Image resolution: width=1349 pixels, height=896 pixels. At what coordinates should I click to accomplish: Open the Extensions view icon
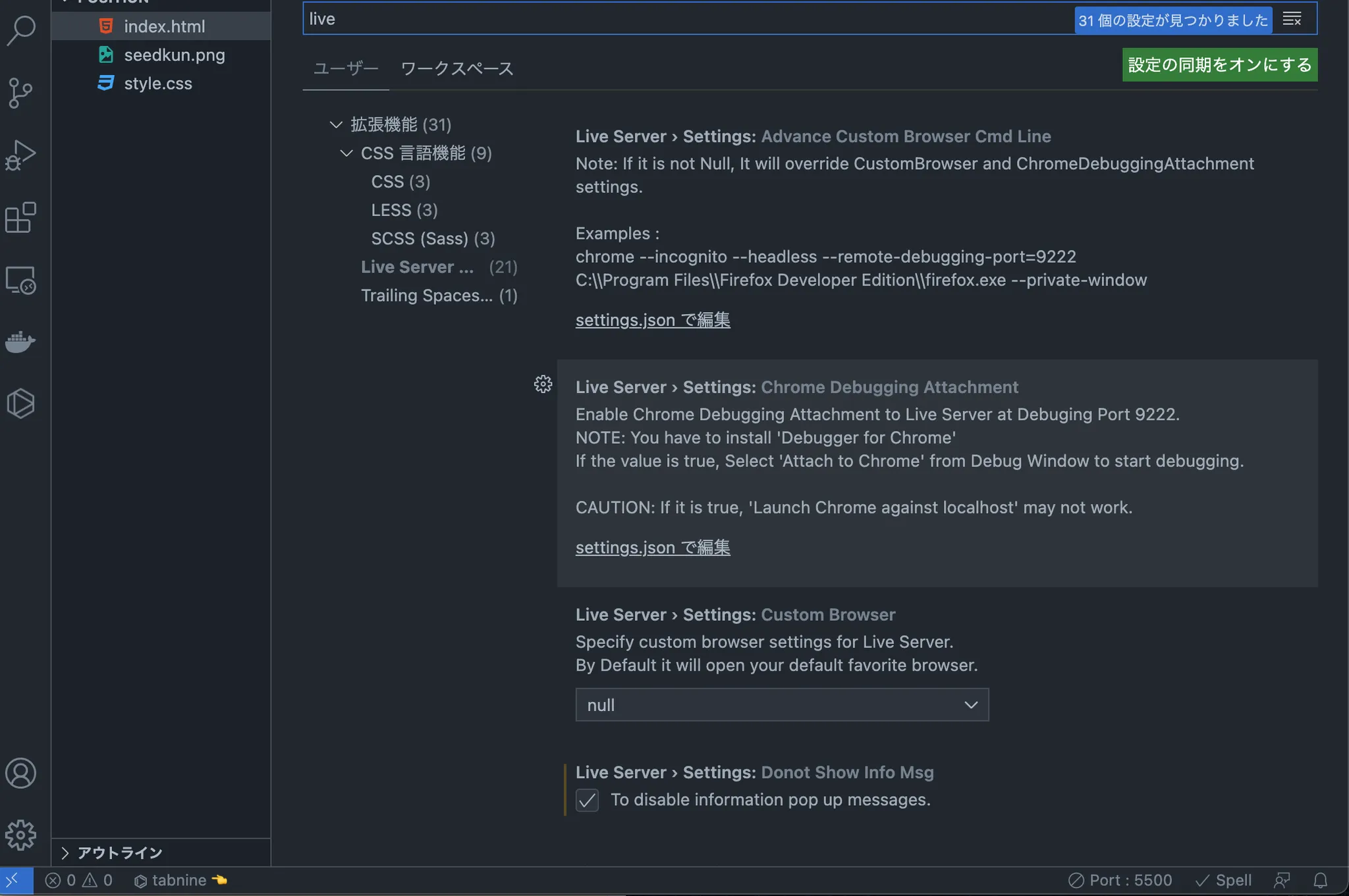(x=21, y=218)
